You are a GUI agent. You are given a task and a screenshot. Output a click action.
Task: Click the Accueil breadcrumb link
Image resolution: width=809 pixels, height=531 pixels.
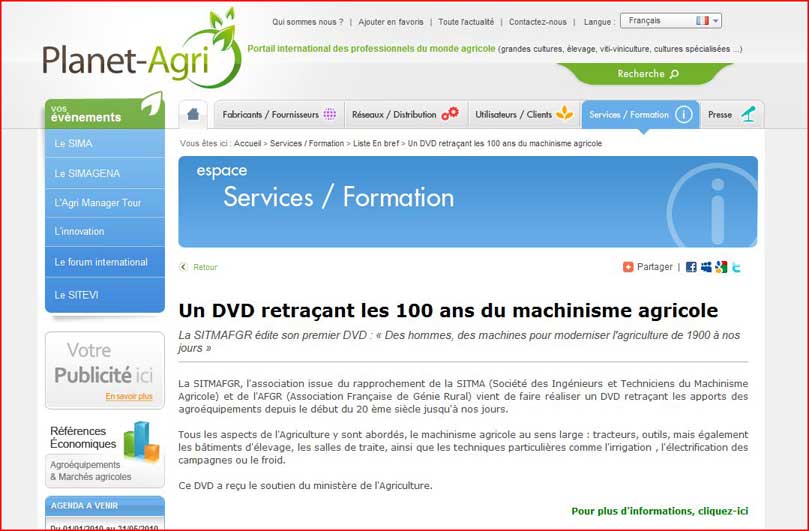tap(247, 143)
